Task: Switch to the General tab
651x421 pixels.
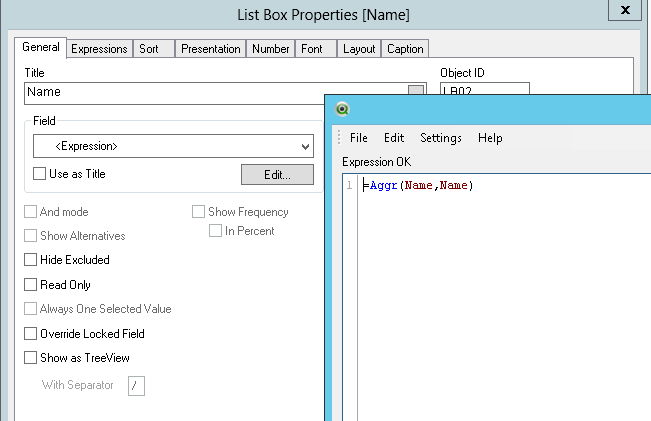Action: [x=41, y=47]
